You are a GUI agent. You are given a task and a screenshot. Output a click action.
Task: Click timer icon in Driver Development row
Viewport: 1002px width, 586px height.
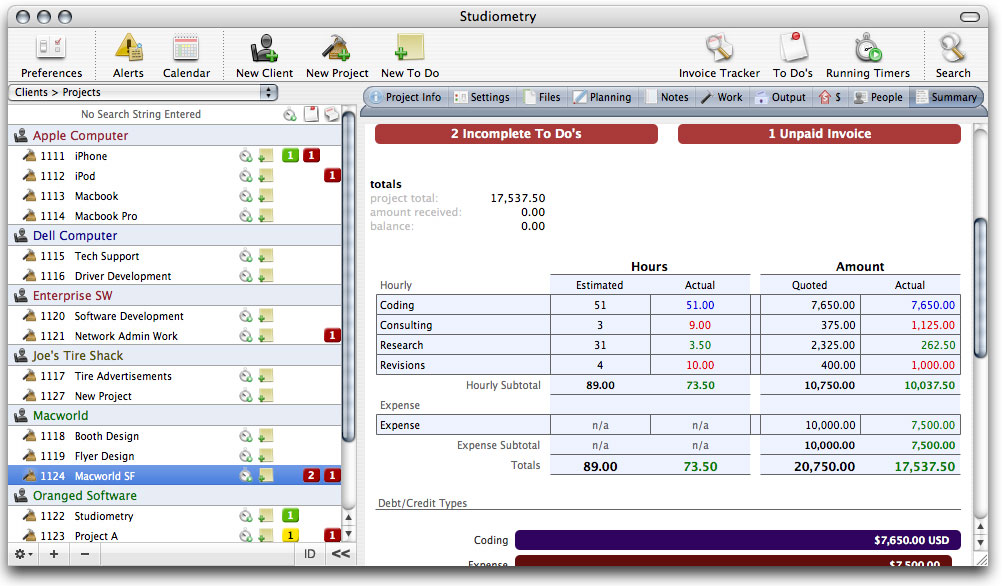[x=246, y=275]
